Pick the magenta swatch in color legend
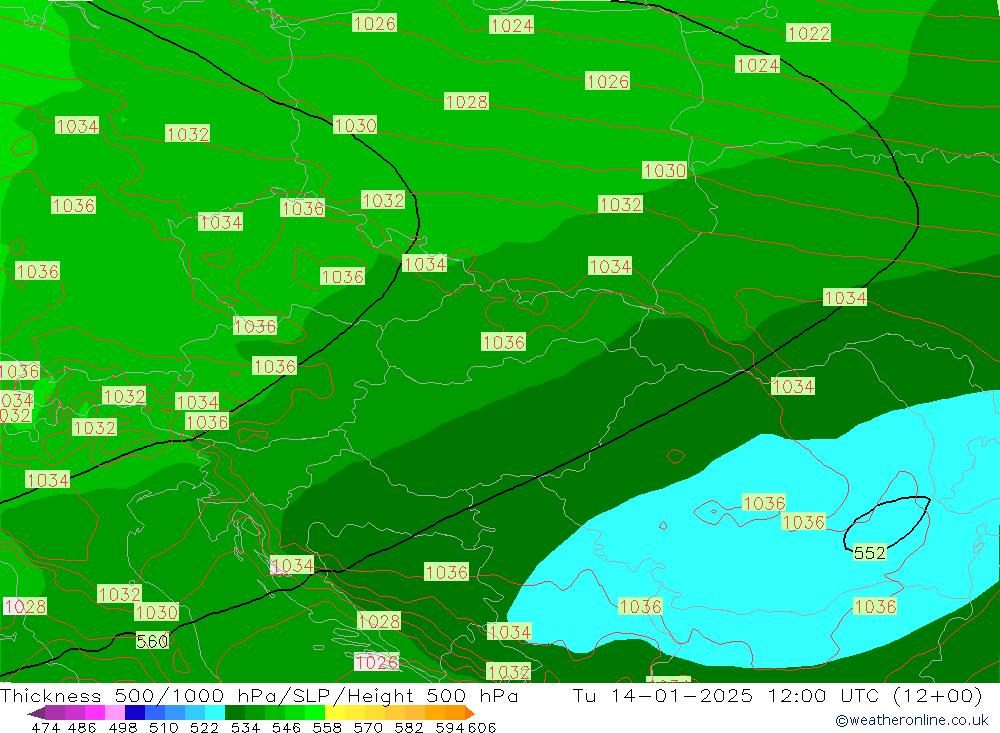Screen dimensions: 1000x733 click(95, 713)
